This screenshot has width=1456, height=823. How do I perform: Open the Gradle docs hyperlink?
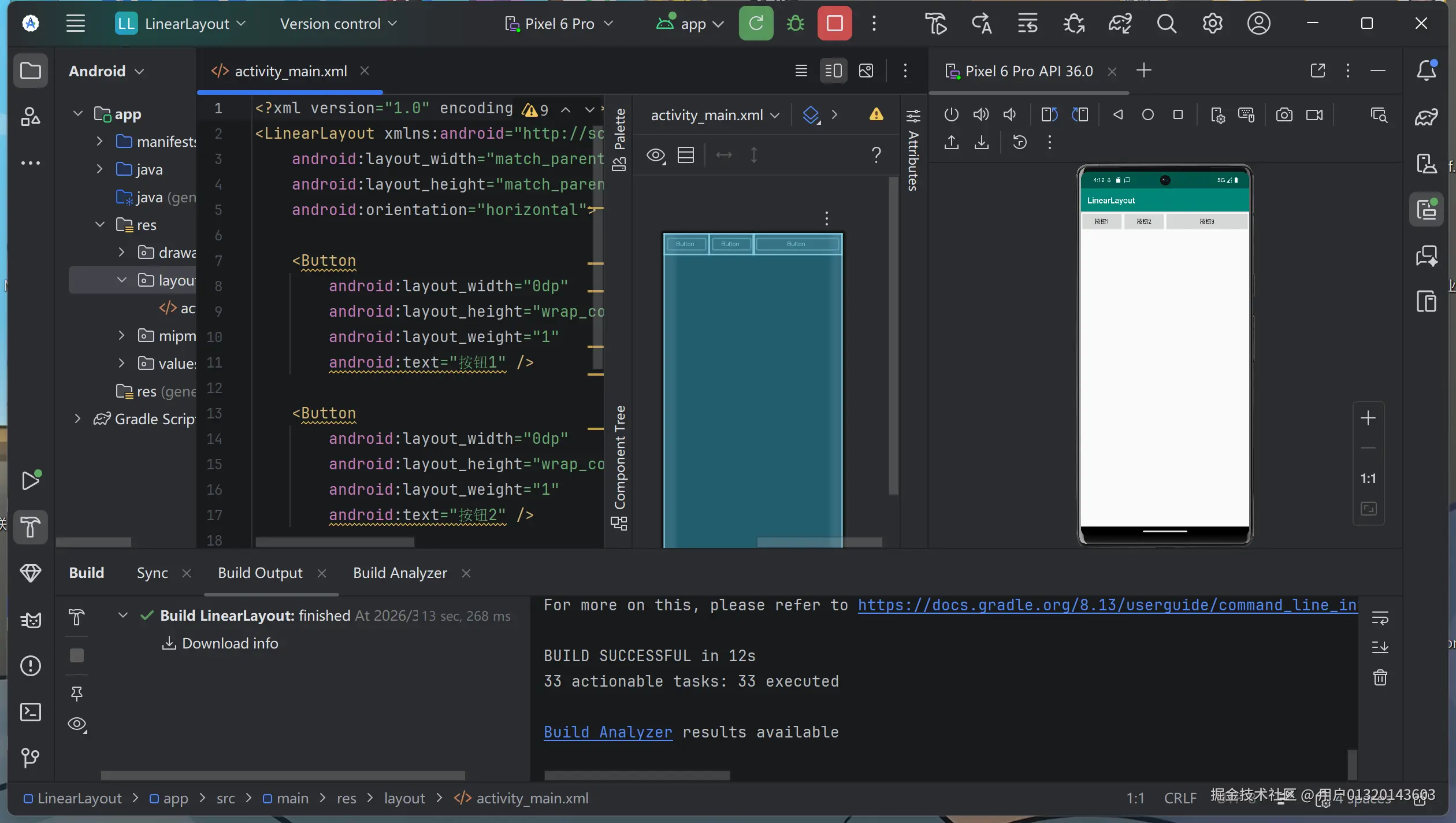(1107, 605)
